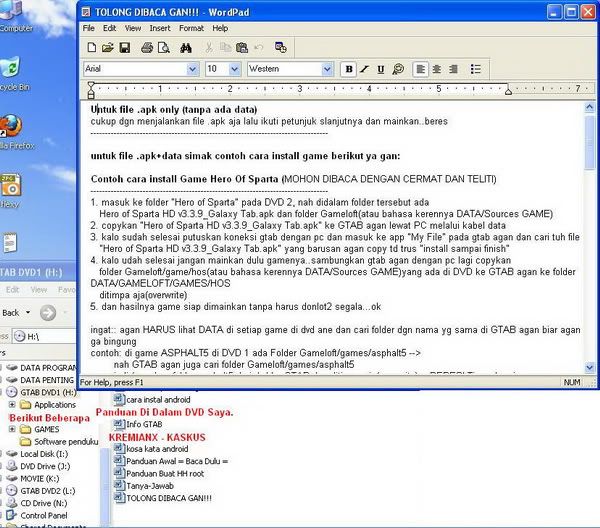Select Software pendukung folder in tree
Viewport: 600px width, 528px height.
(x=59, y=442)
